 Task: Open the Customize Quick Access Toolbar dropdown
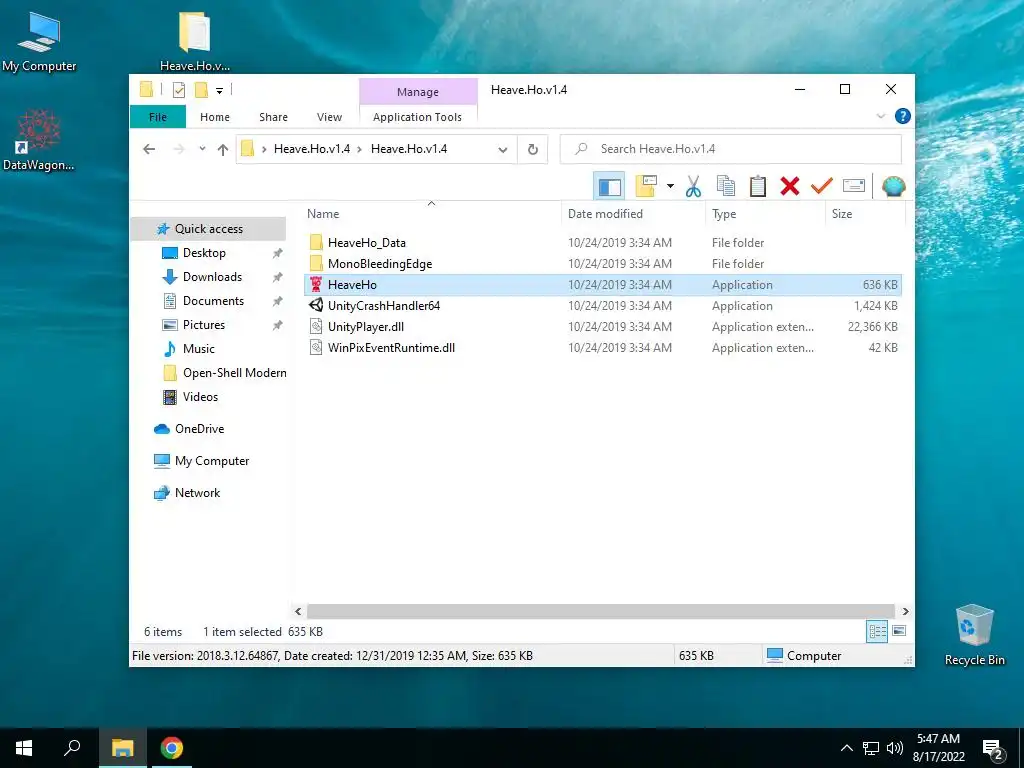coord(219,91)
